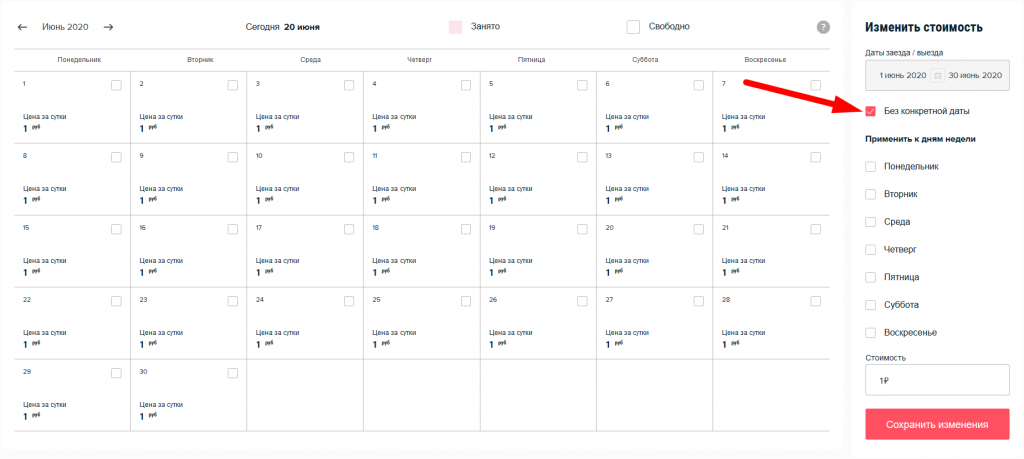1024x459 pixels.
Task: Click the help question mark icon
Action: pyautogui.click(x=823, y=27)
